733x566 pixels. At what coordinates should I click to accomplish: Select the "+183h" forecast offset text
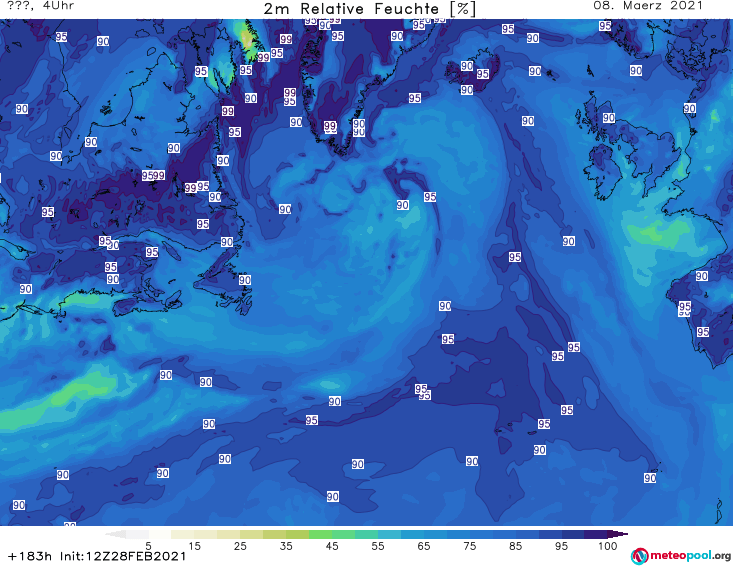[30, 556]
